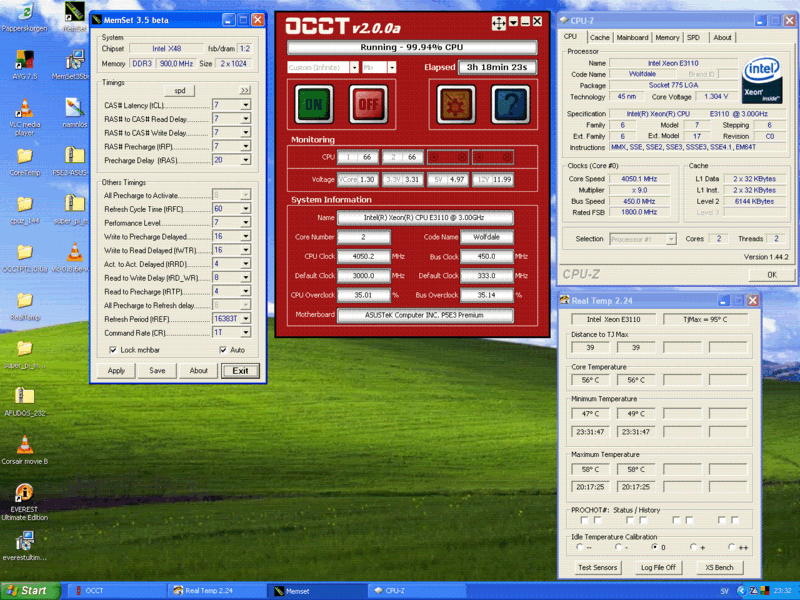Screen dimensions: 800x600
Task: Expand the CAS# Latency (tCL) dropdown
Action: click(246, 105)
